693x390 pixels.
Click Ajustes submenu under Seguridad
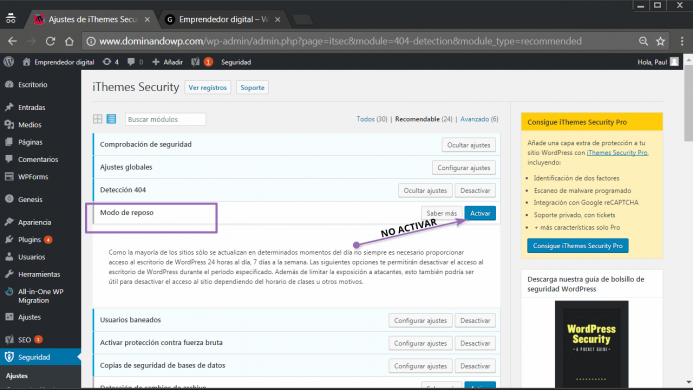click(x=17, y=376)
